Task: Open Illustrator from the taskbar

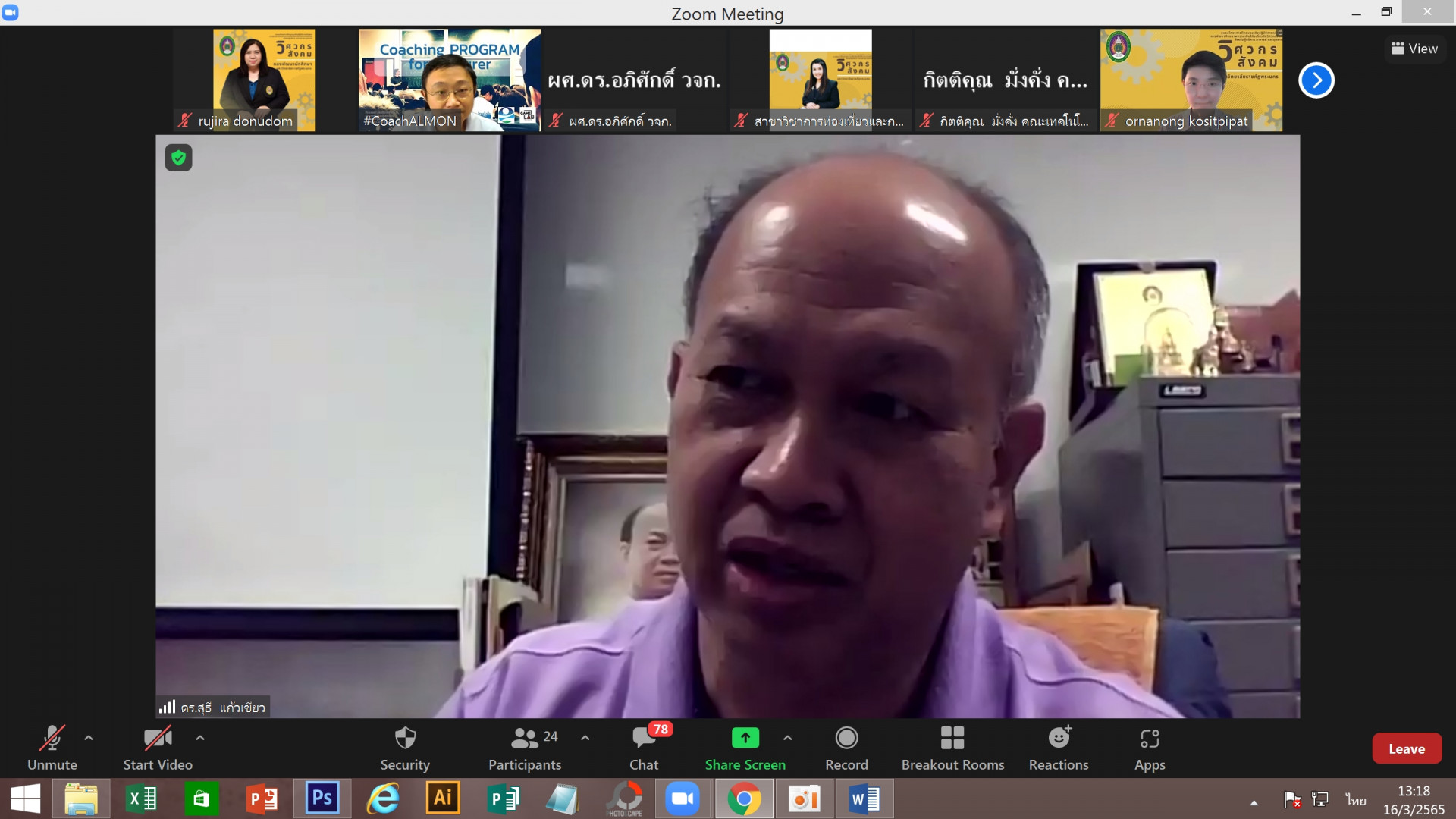Action: coord(443,799)
